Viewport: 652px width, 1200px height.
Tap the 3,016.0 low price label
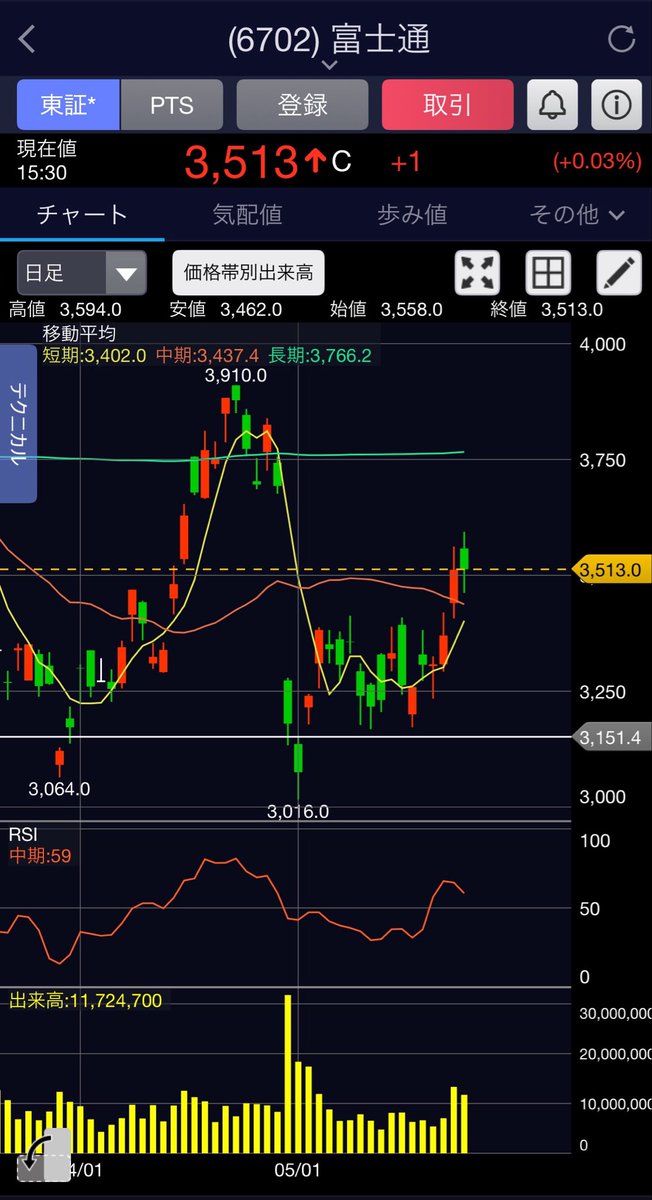pos(298,812)
